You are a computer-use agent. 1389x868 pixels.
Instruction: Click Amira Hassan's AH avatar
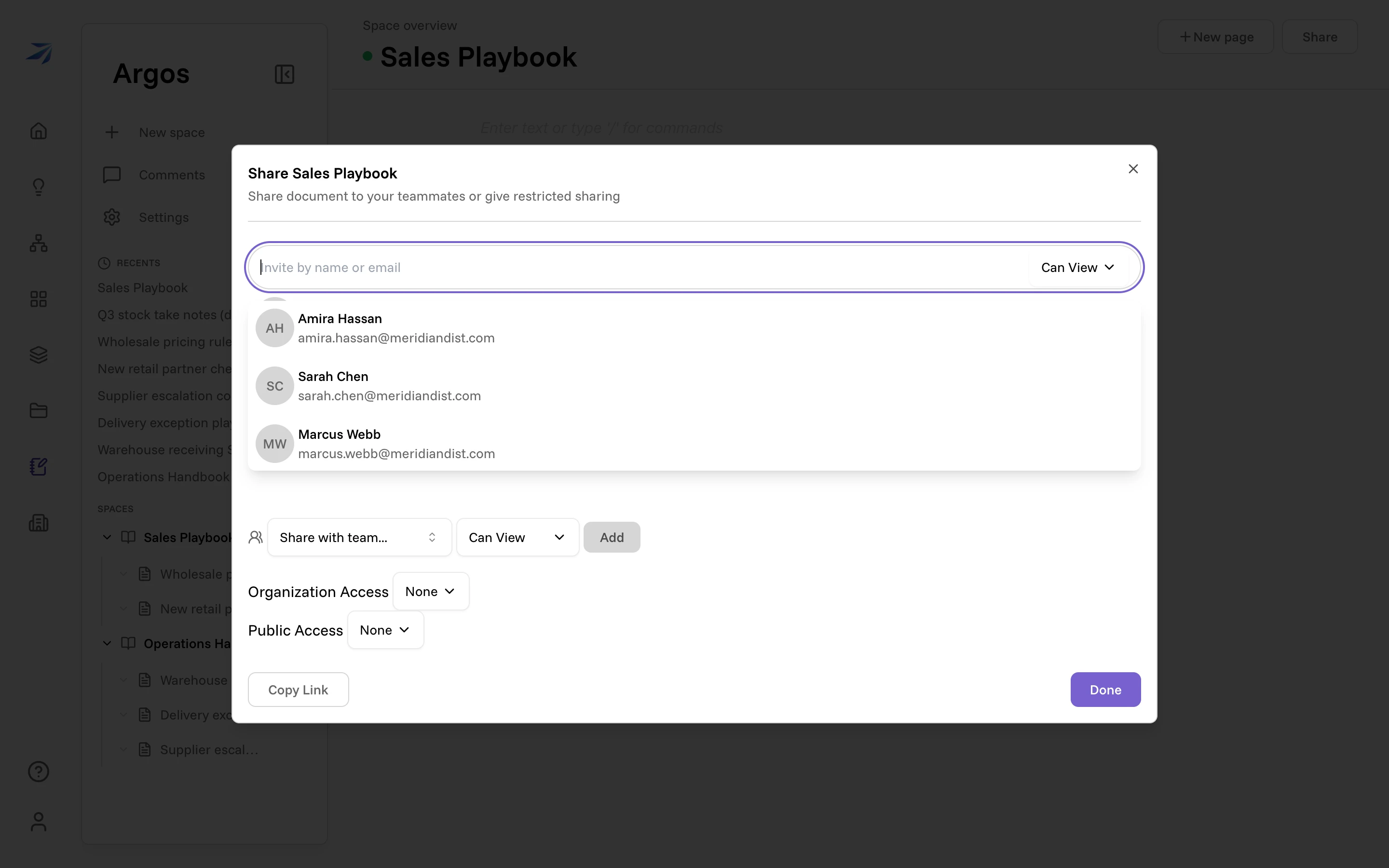tap(275, 328)
